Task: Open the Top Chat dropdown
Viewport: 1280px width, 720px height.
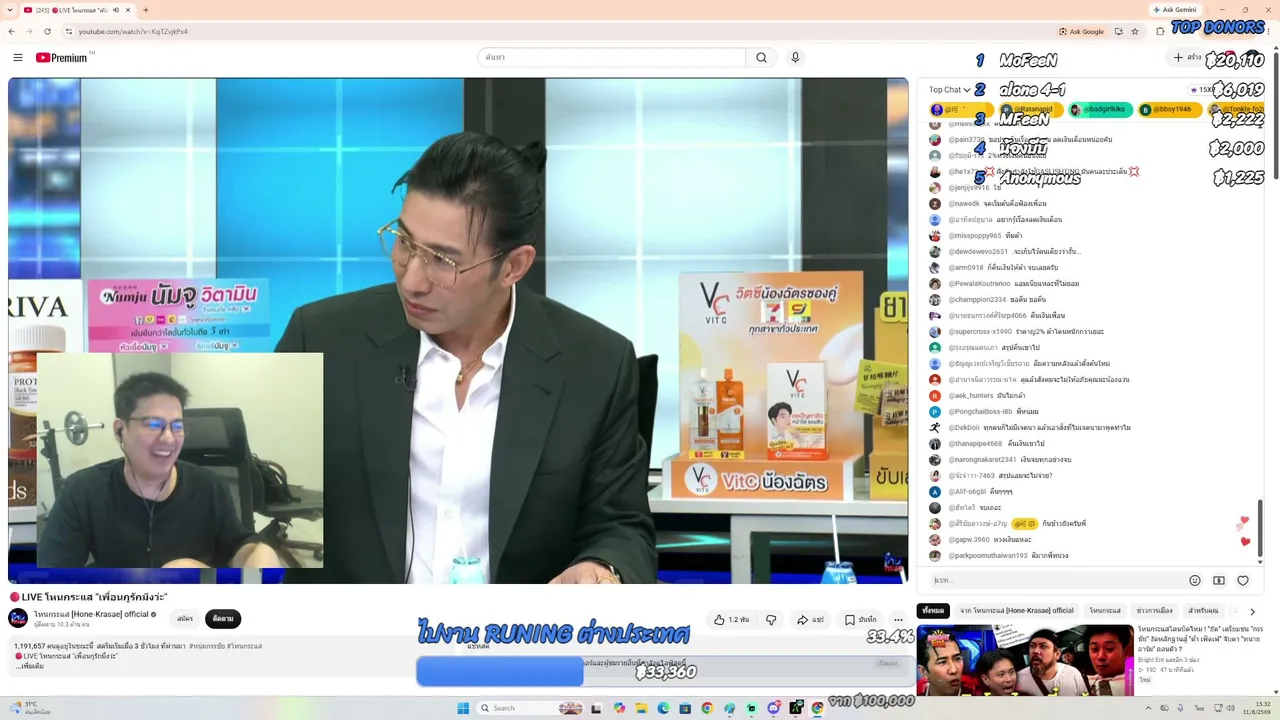Action: pyautogui.click(x=949, y=90)
